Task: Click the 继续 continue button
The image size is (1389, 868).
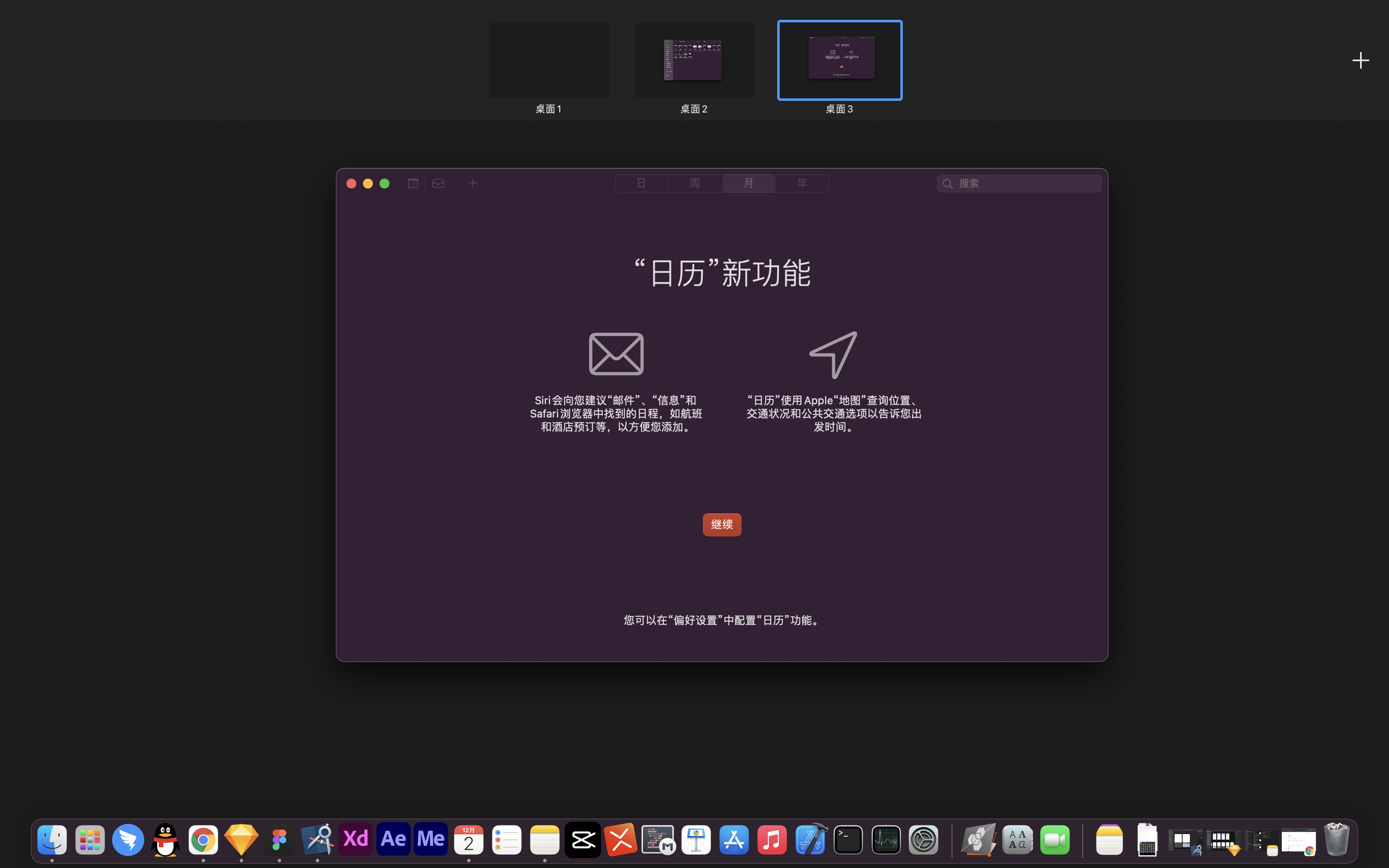Action: click(721, 524)
